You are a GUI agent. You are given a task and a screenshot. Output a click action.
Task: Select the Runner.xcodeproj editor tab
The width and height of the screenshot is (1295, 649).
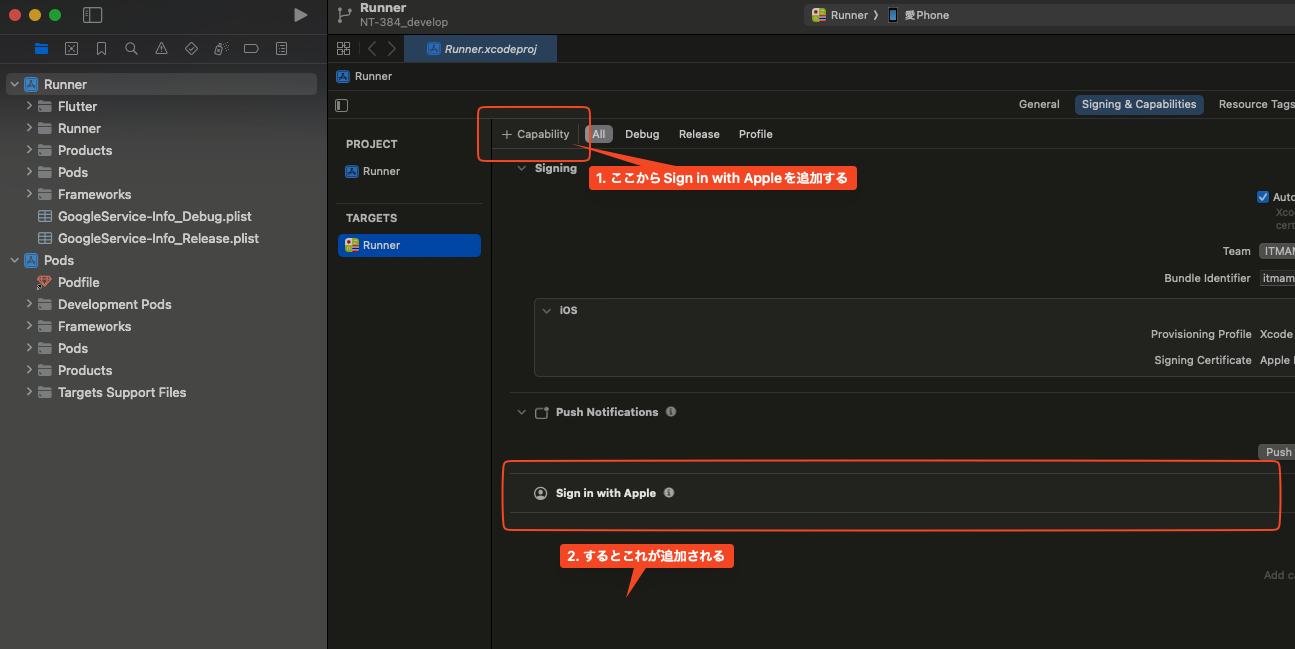tap(480, 48)
